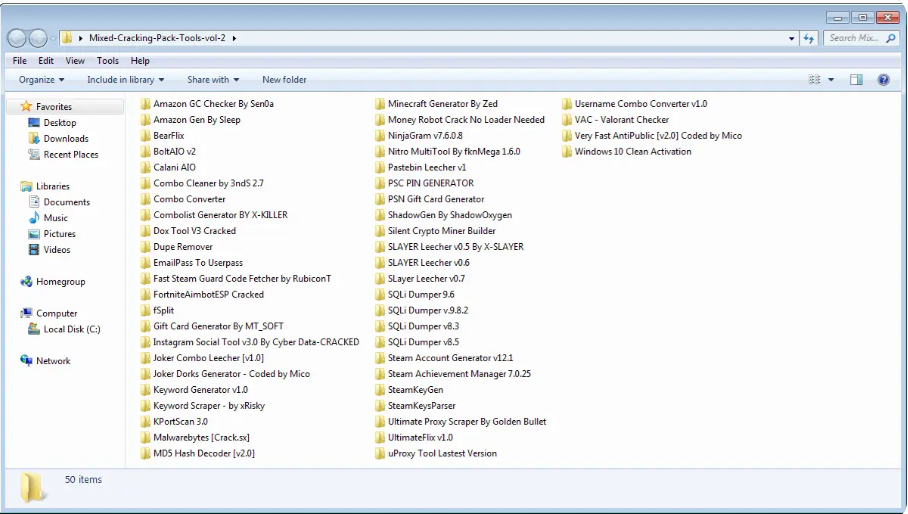Open the Help menu
908x514 pixels.
(x=140, y=61)
